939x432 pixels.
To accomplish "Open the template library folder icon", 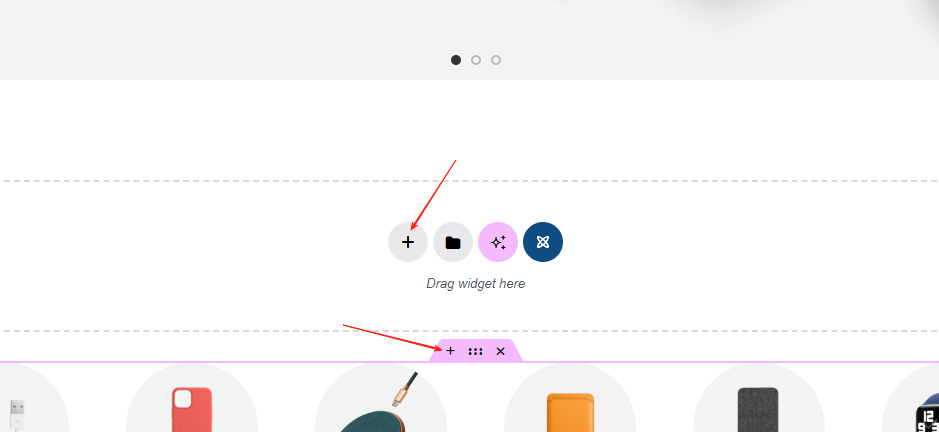I will pos(453,242).
